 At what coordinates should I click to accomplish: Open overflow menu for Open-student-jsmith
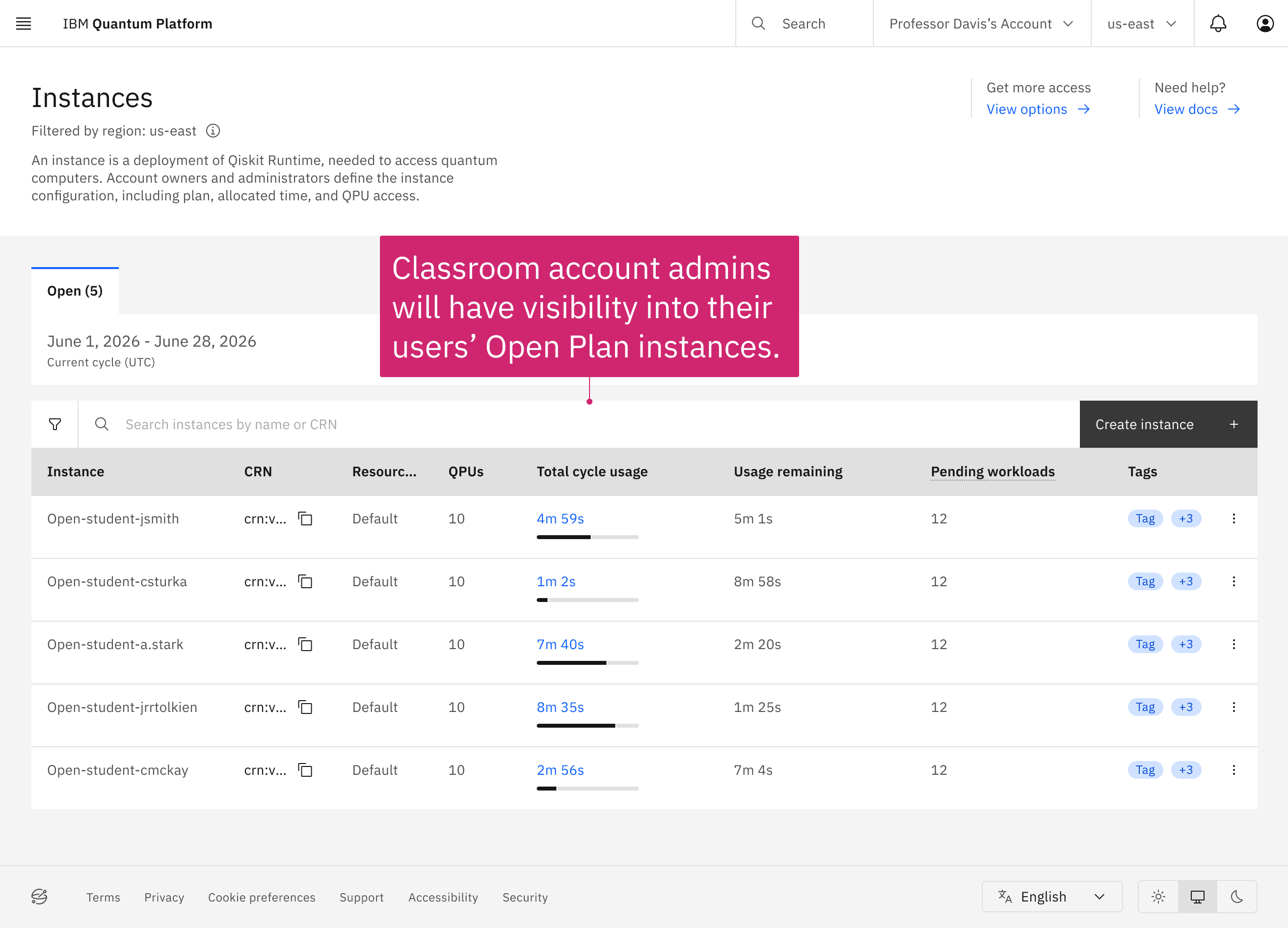point(1234,518)
